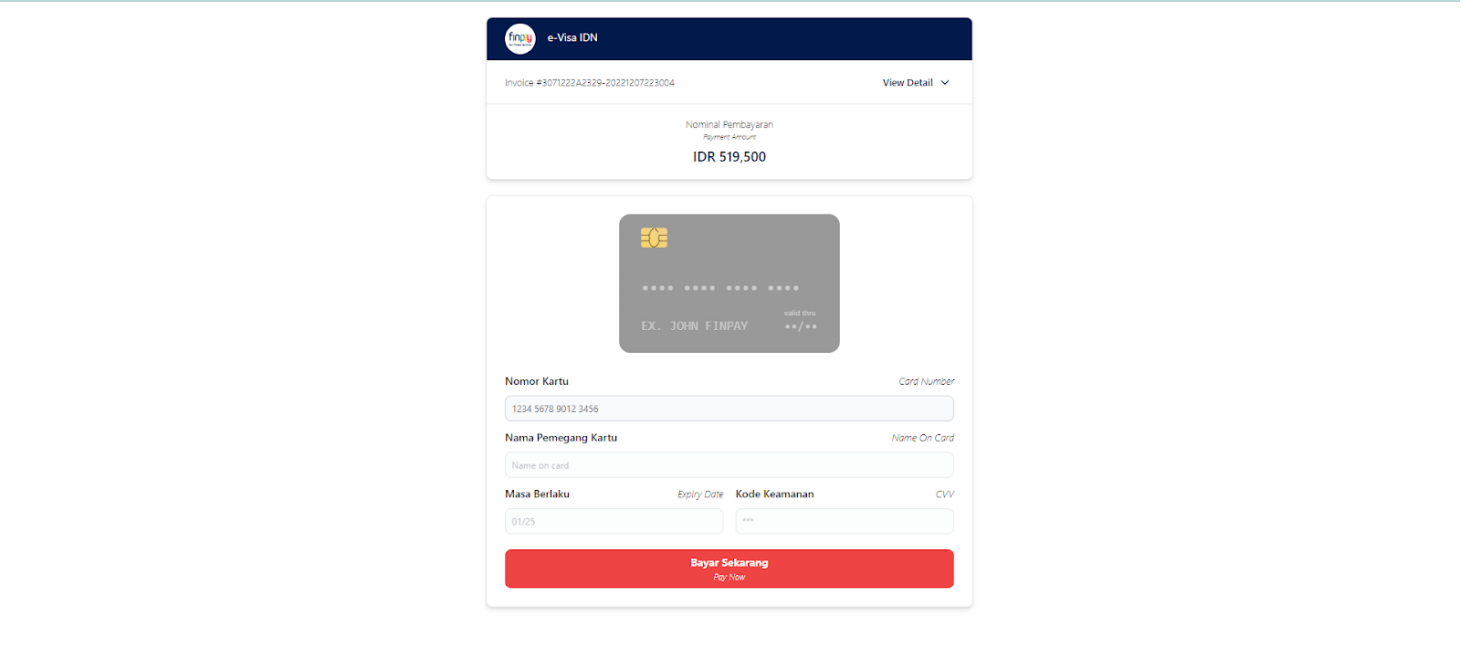Select the Masa Berlaku expiry date field
The height and width of the screenshot is (672, 1467).
[614, 521]
